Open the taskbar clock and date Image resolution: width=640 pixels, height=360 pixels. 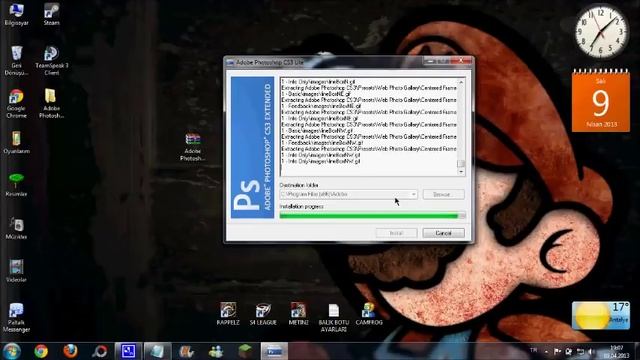[616, 351]
